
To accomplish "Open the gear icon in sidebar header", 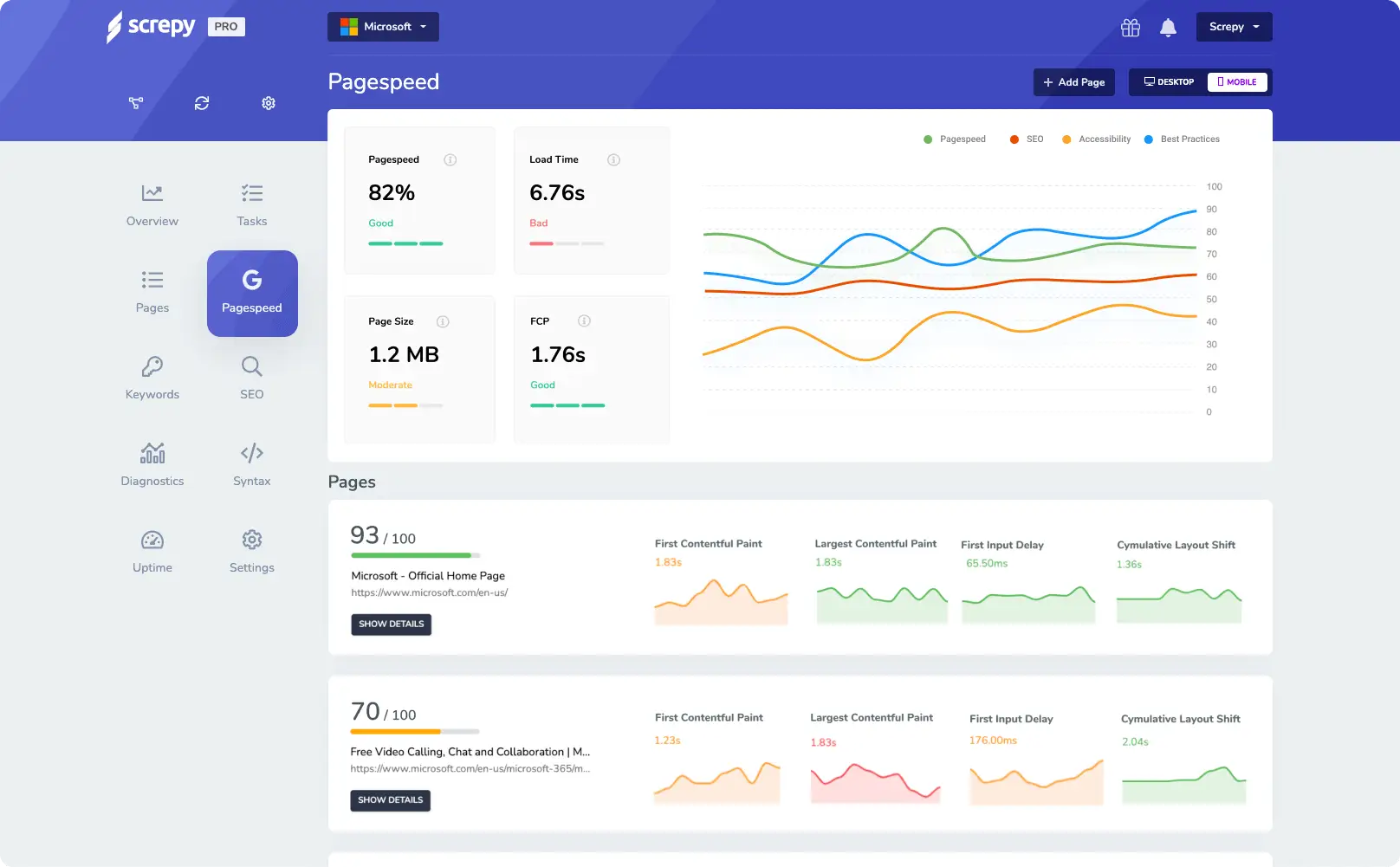I will point(269,103).
